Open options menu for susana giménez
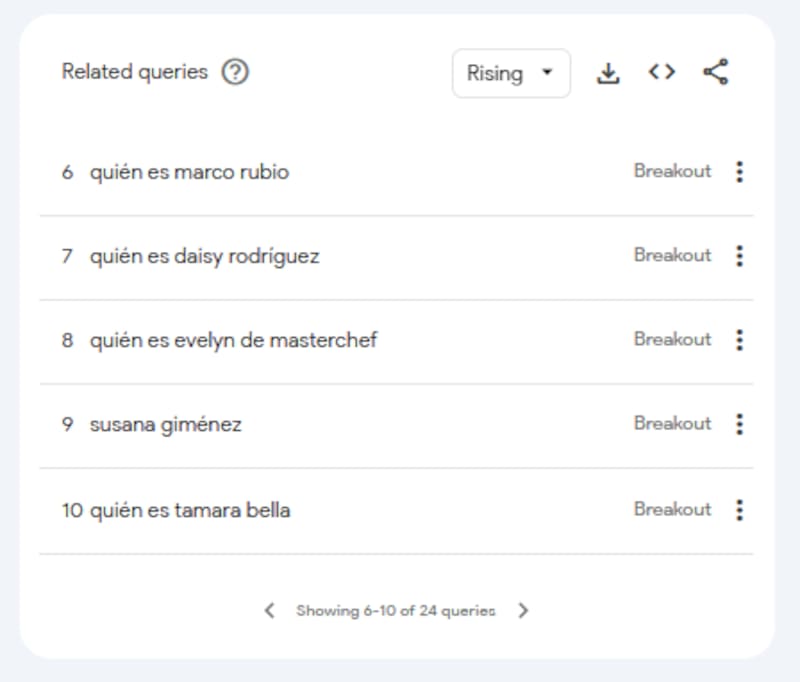Image resolution: width=800 pixels, height=682 pixels. point(739,424)
